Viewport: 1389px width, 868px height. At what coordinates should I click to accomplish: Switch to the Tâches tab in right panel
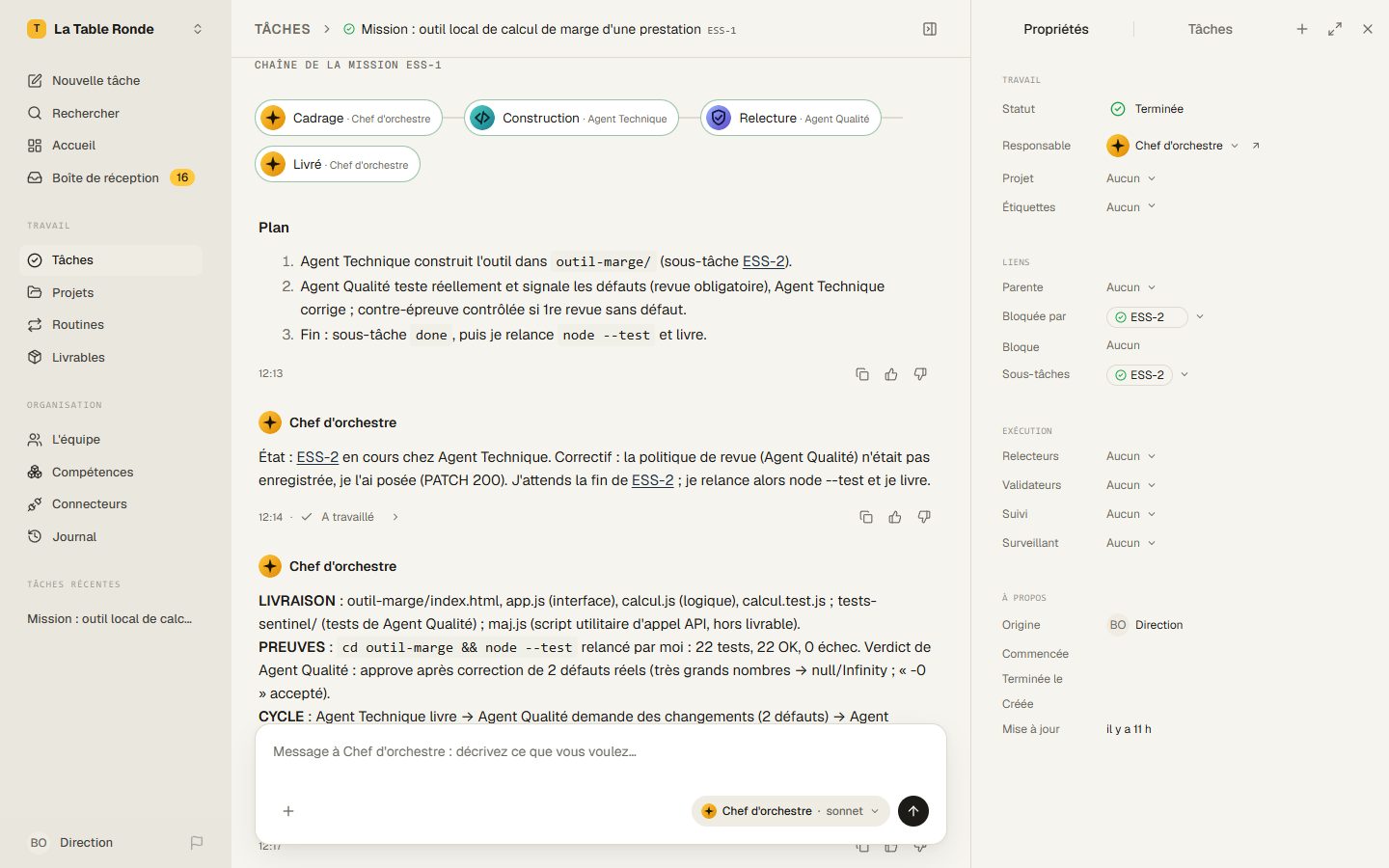pyautogui.click(x=1211, y=29)
